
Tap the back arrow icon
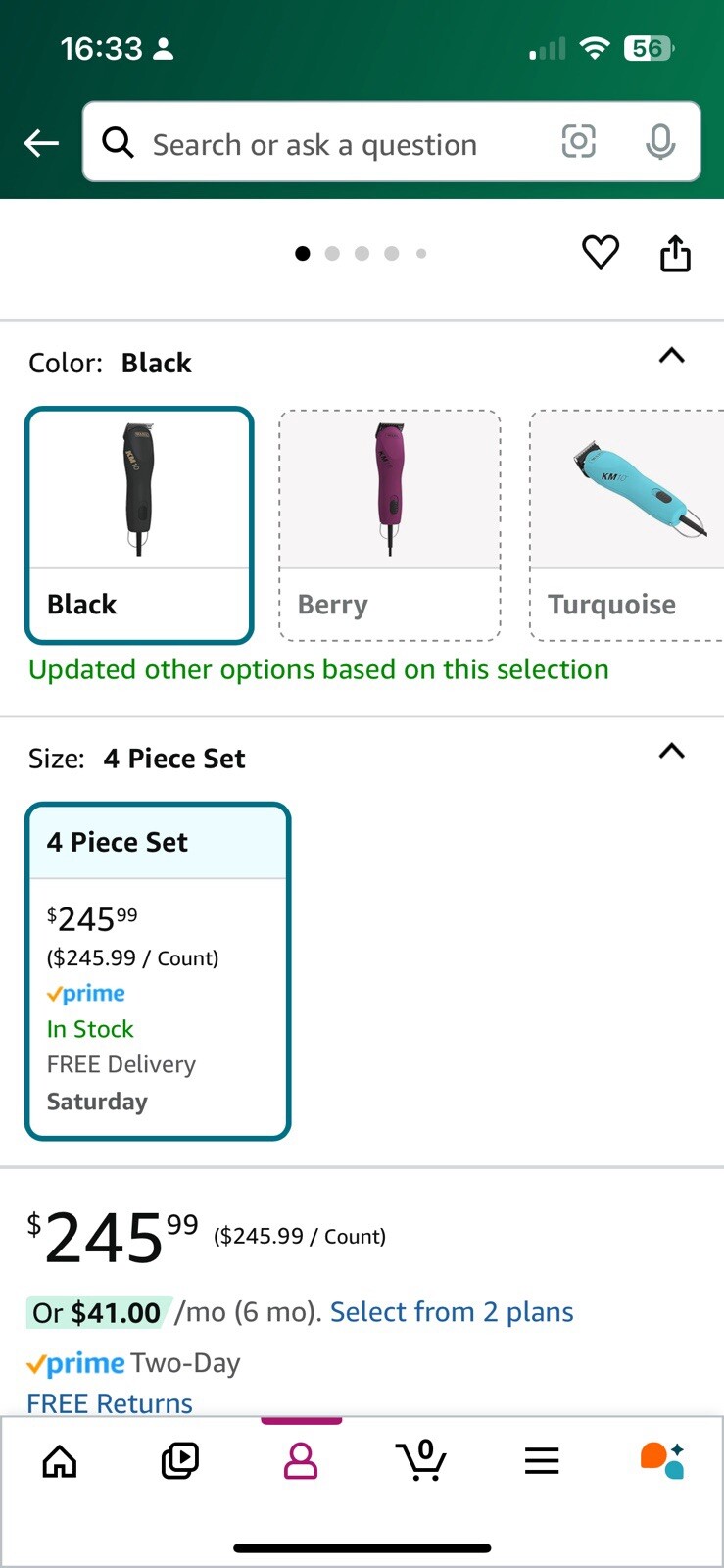41,143
